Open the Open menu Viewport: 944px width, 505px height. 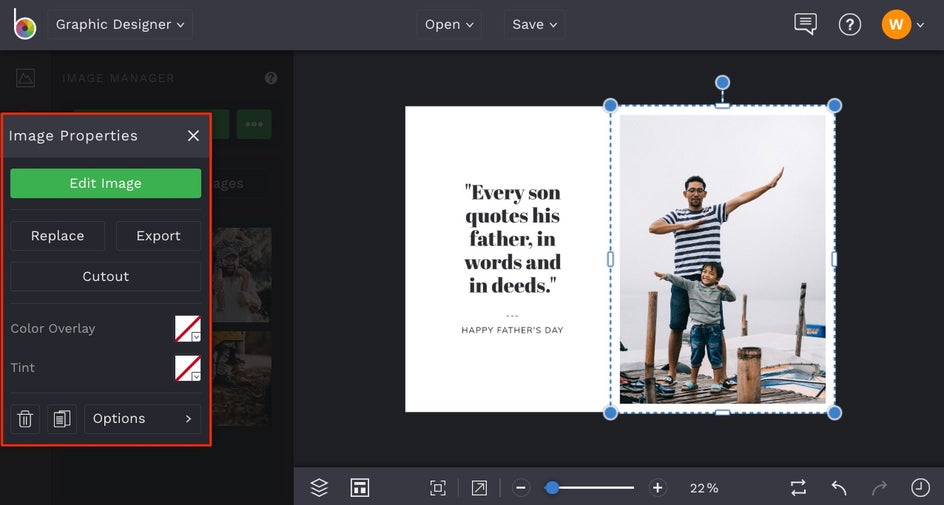[x=448, y=25]
